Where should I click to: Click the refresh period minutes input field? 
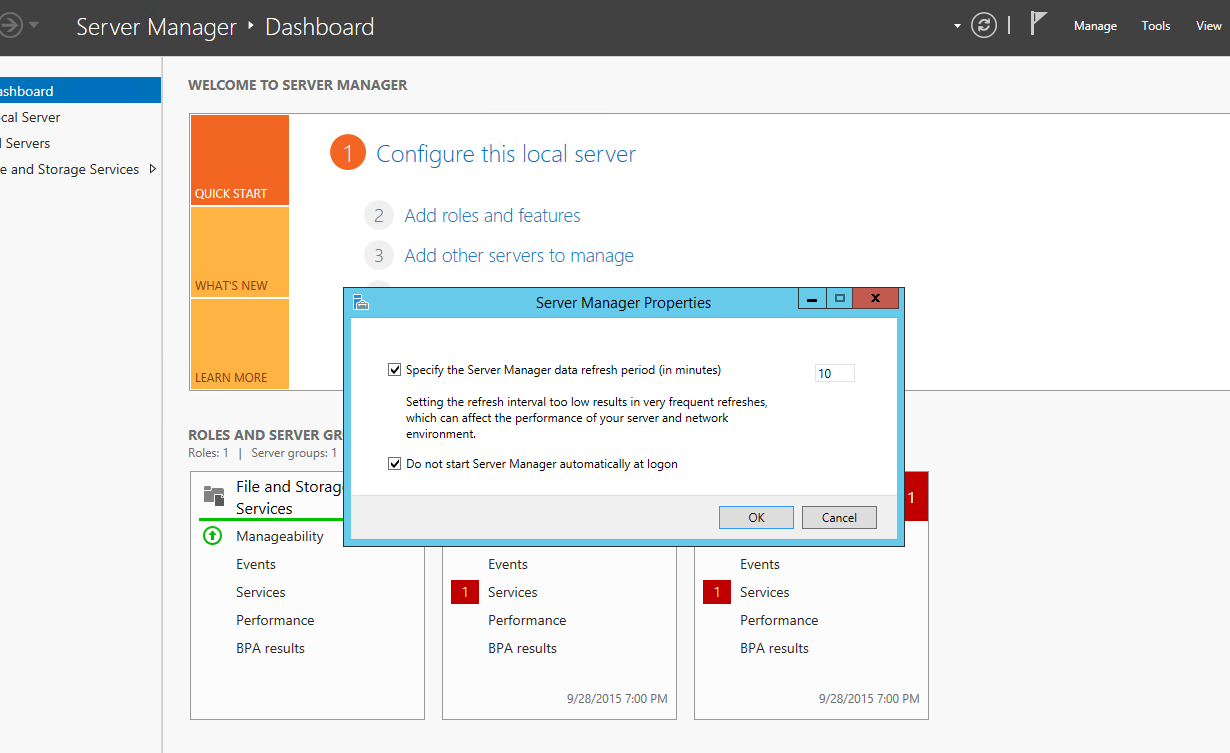(x=834, y=372)
